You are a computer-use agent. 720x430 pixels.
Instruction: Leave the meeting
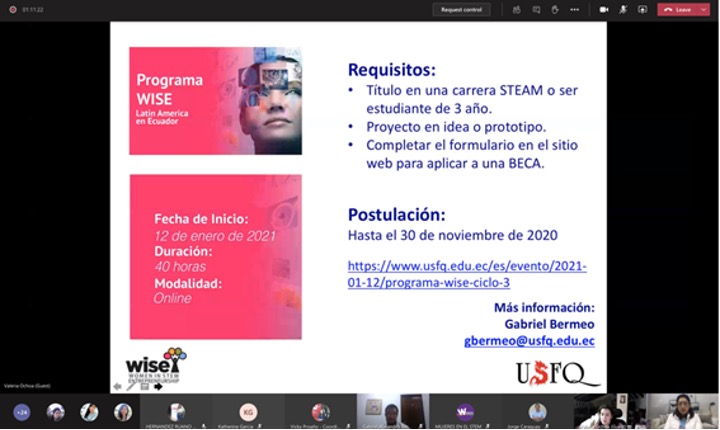[x=678, y=9]
